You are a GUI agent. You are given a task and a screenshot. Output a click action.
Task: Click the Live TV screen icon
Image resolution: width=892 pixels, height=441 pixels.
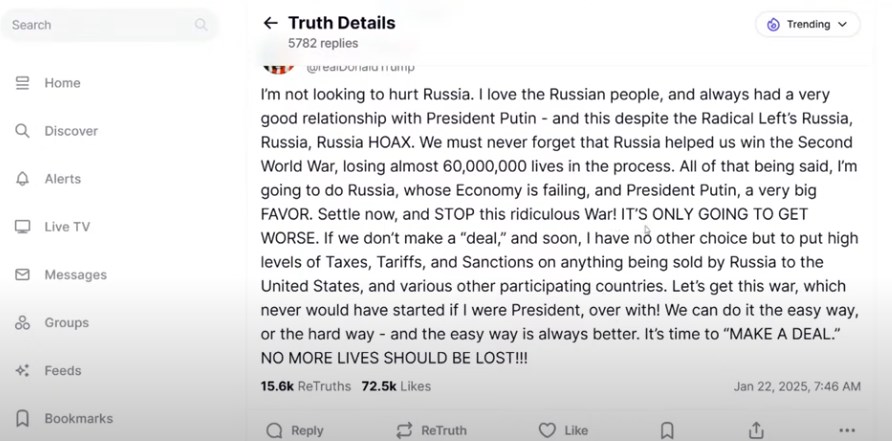(x=22, y=227)
